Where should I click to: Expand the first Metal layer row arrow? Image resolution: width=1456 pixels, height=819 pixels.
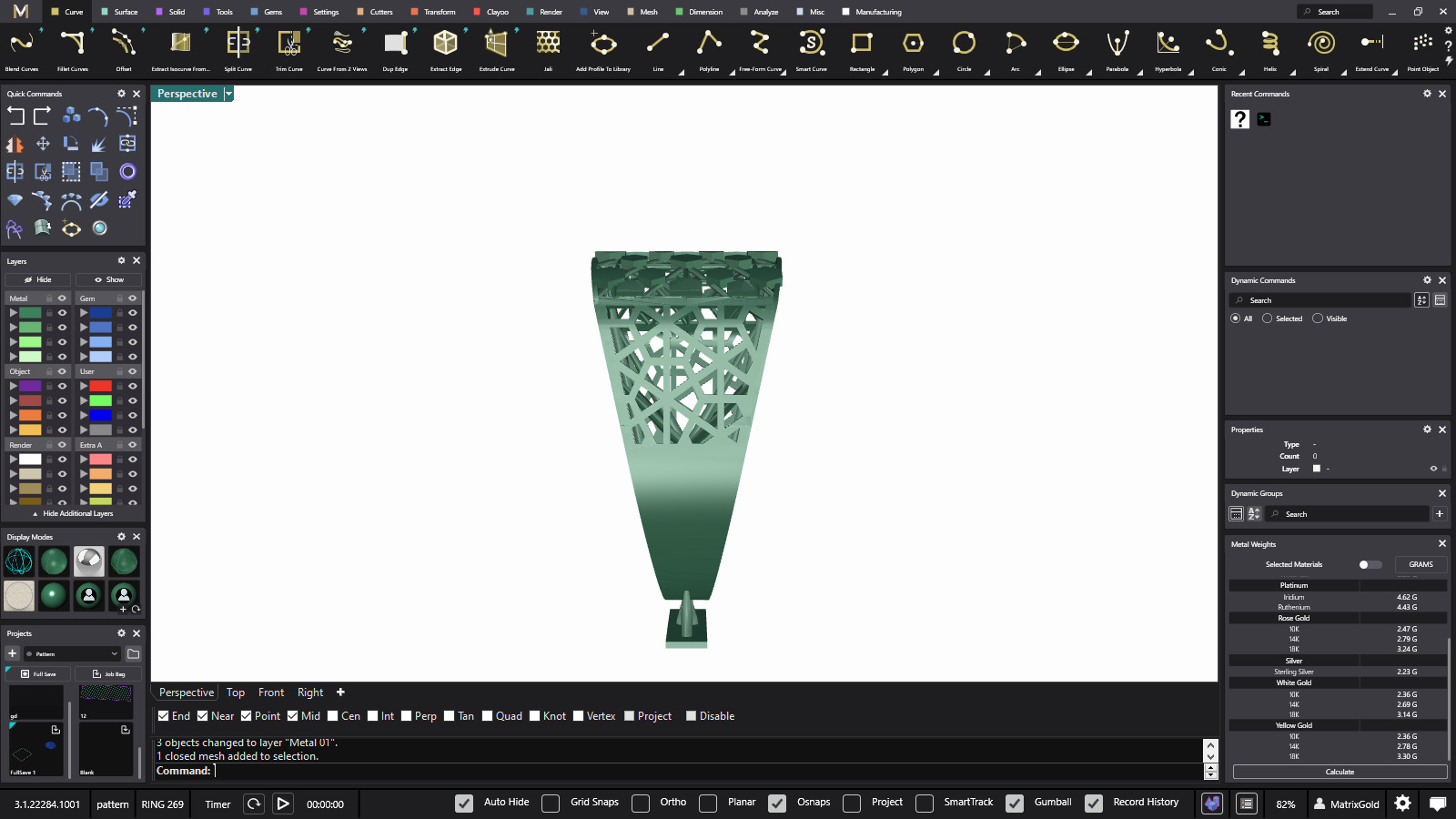tap(14, 313)
